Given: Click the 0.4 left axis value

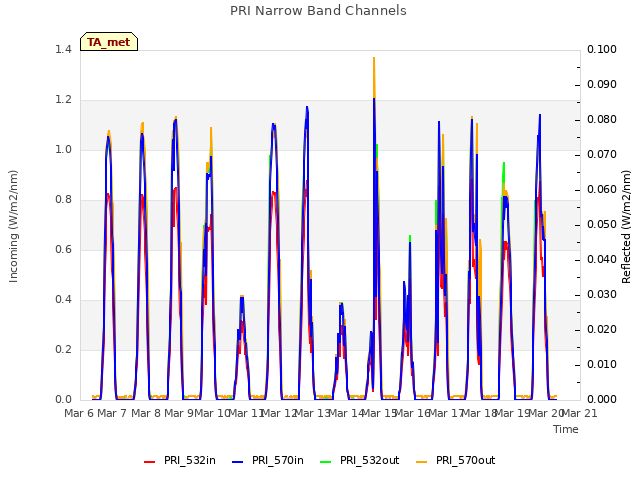Looking at the screenshot, I should click(x=63, y=300).
